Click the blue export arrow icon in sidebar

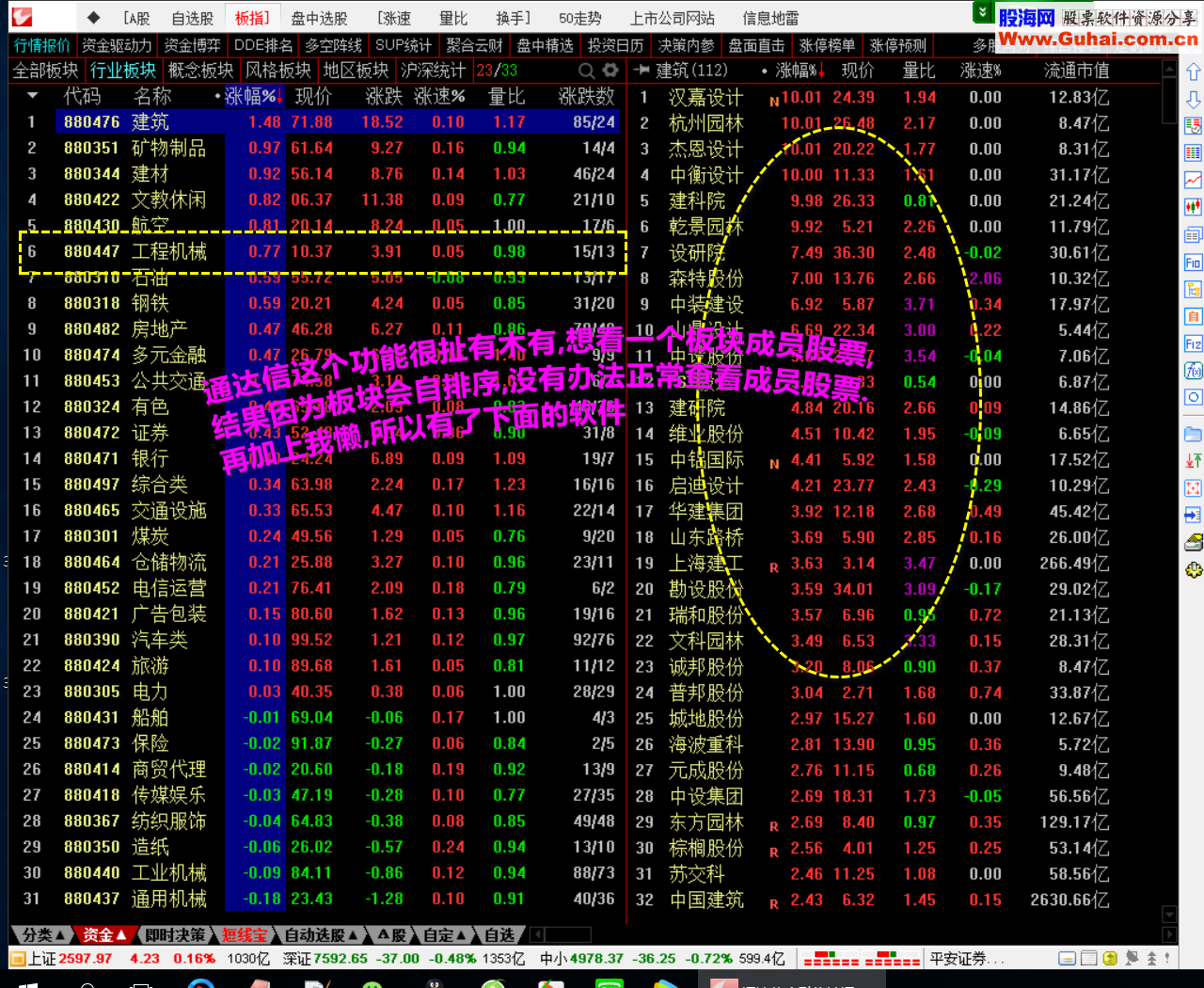[x=1193, y=515]
